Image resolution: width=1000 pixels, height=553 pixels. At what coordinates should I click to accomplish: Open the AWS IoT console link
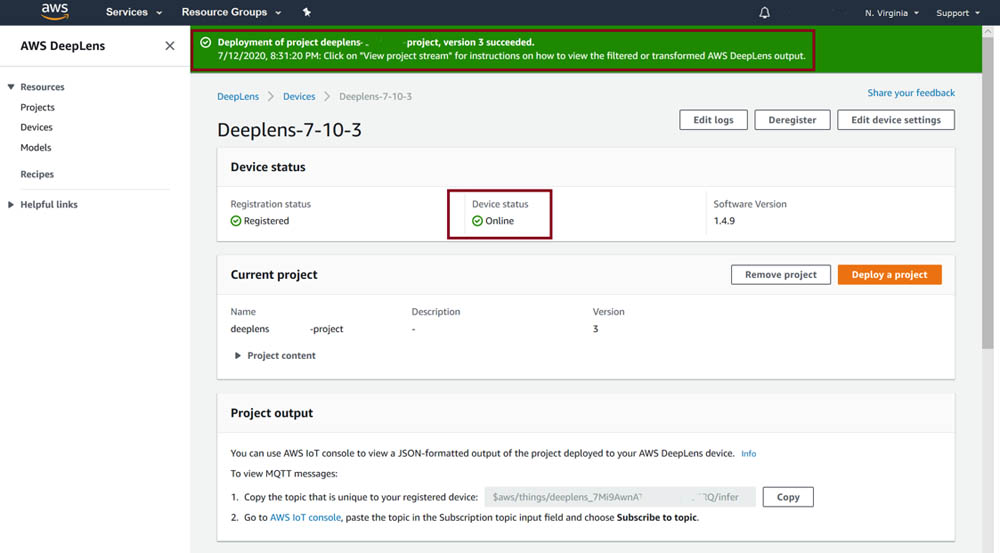305,517
